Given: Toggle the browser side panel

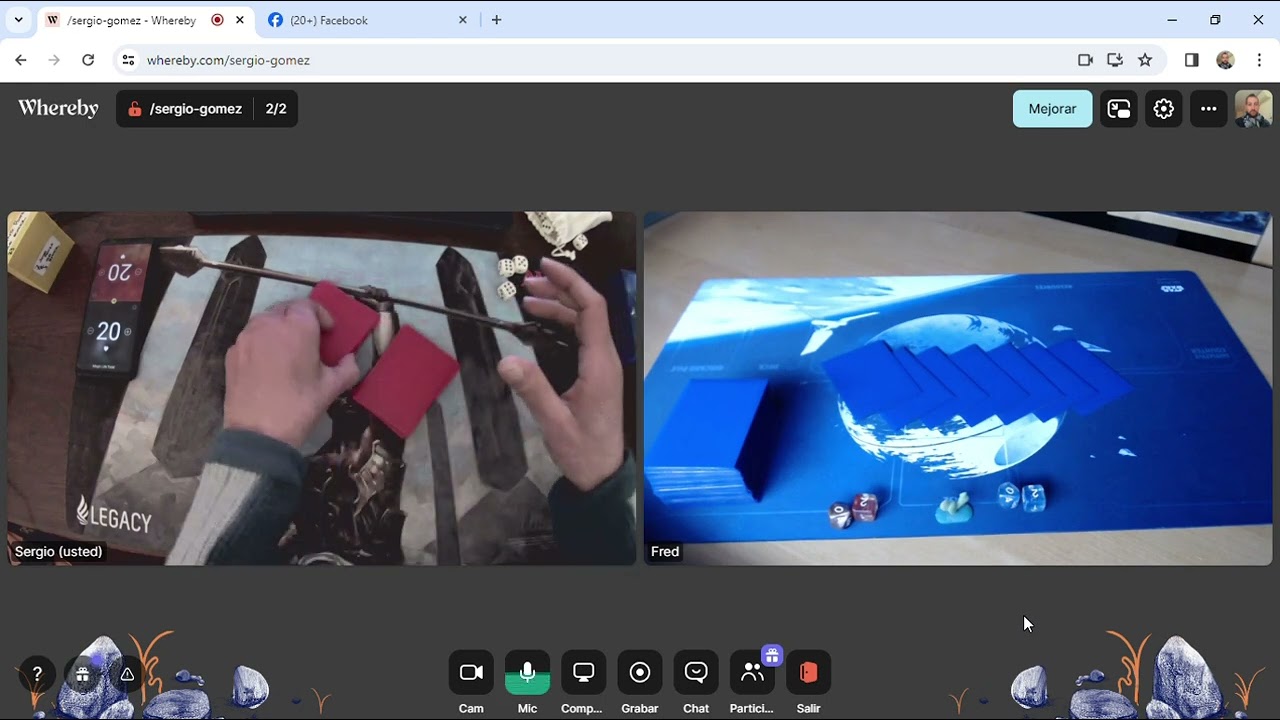Looking at the screenshot, I should pos(1191,60).
